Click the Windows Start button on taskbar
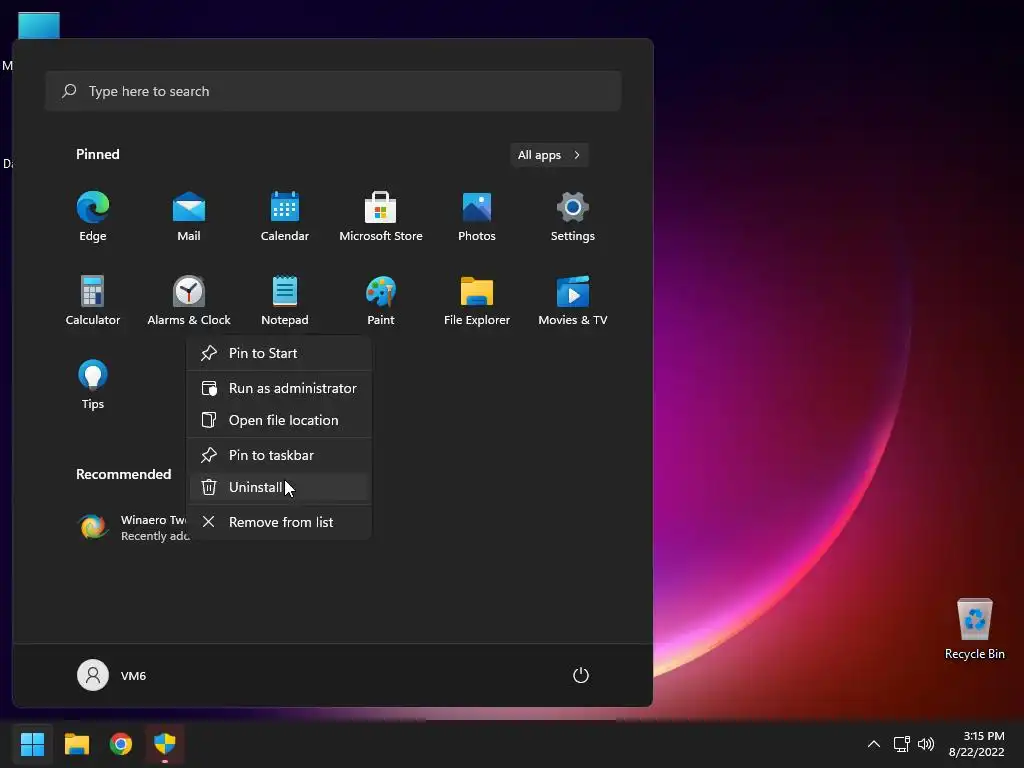The width and height of the screenshot is (1024, 768). point(32,744)
